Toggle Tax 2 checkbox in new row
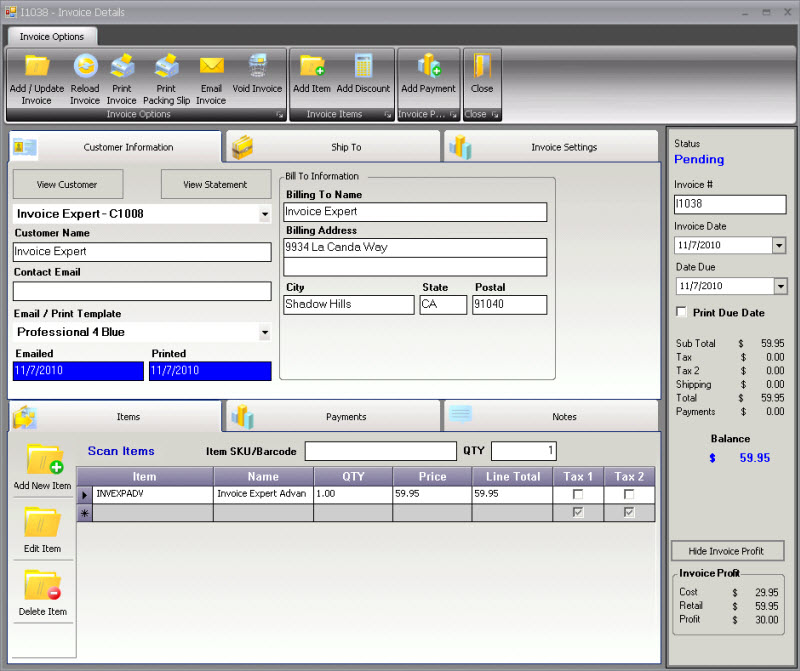 [629, 512]
